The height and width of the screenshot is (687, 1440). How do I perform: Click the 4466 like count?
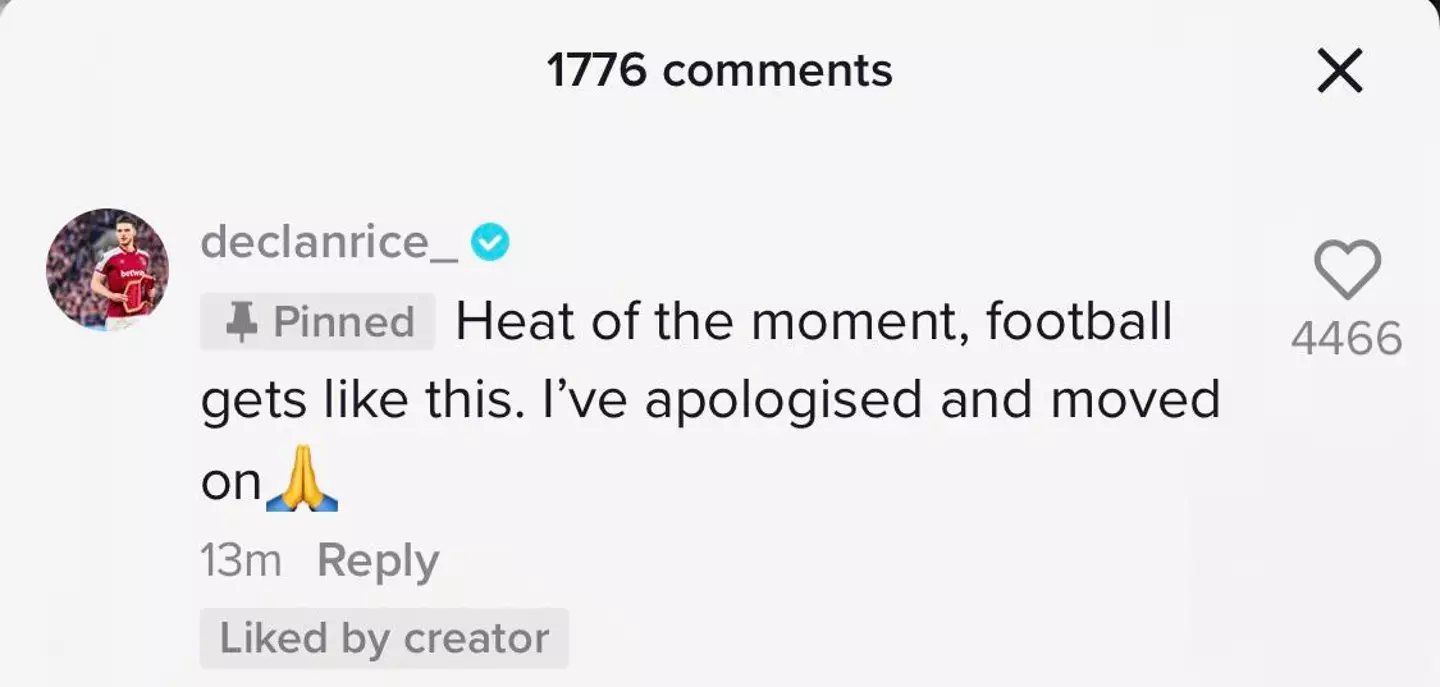click(1347, 340)
